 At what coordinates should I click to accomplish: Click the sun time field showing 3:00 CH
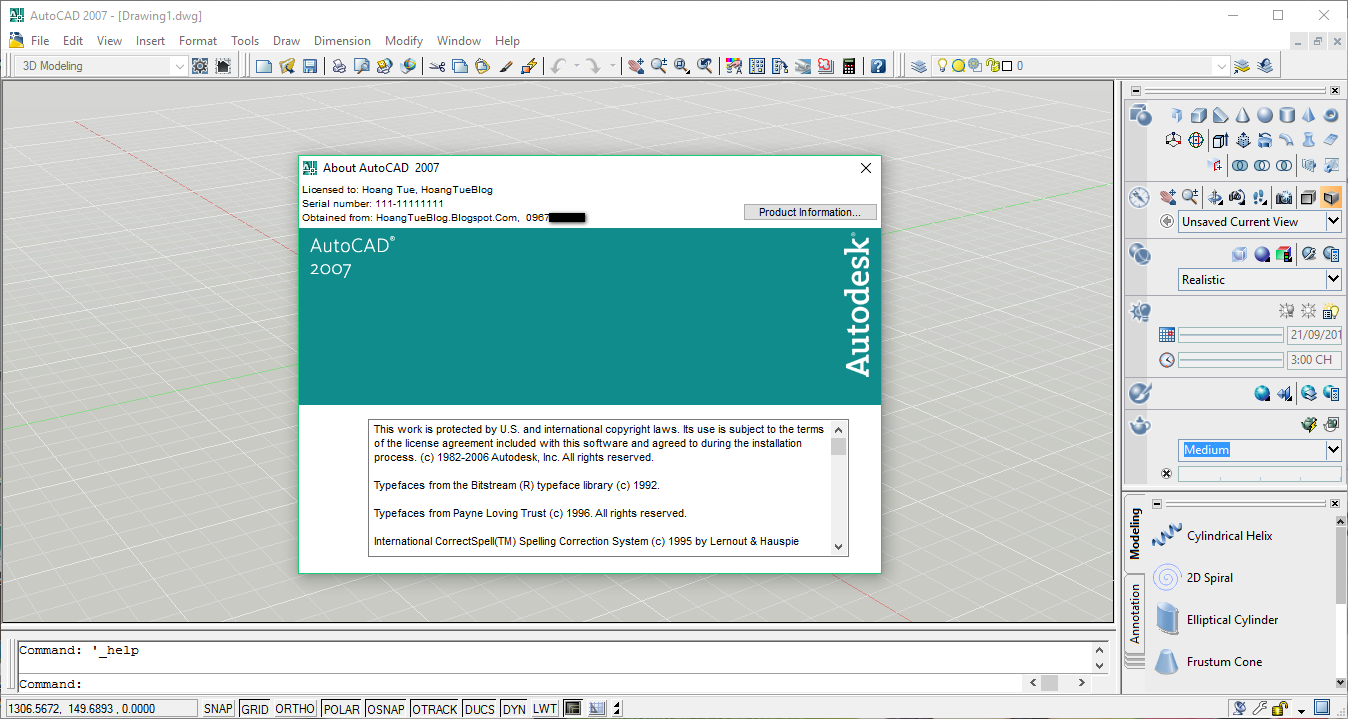(x=1314, y=360)
